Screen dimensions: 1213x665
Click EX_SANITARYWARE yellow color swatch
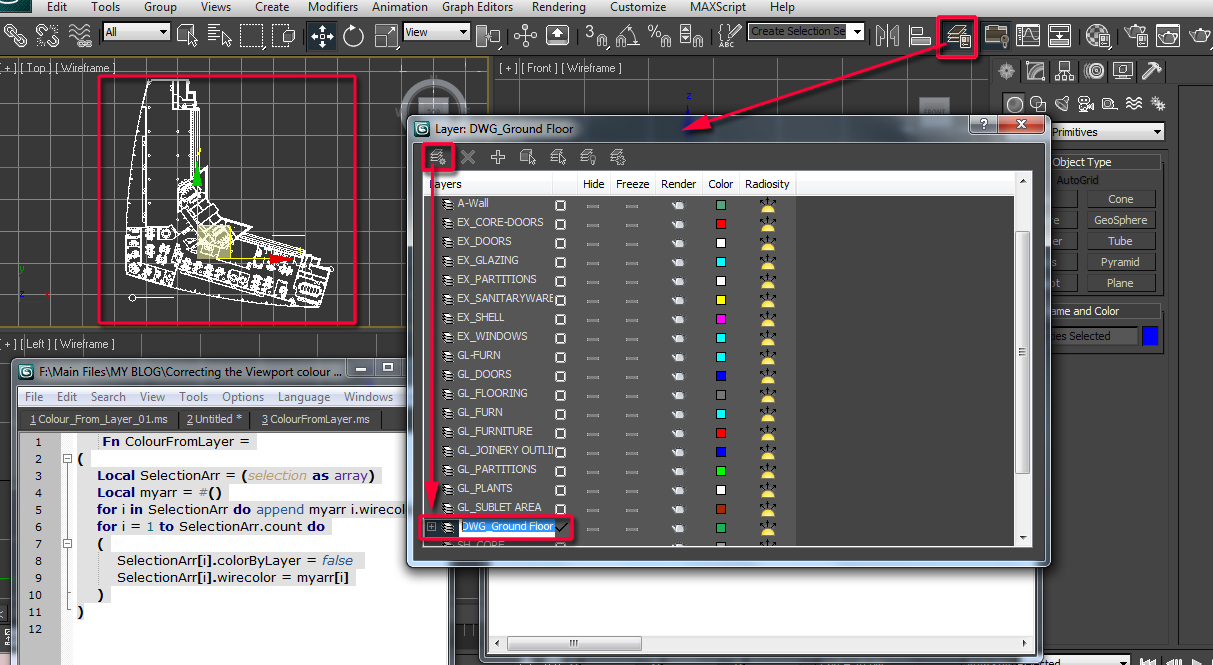pos(720,300)
